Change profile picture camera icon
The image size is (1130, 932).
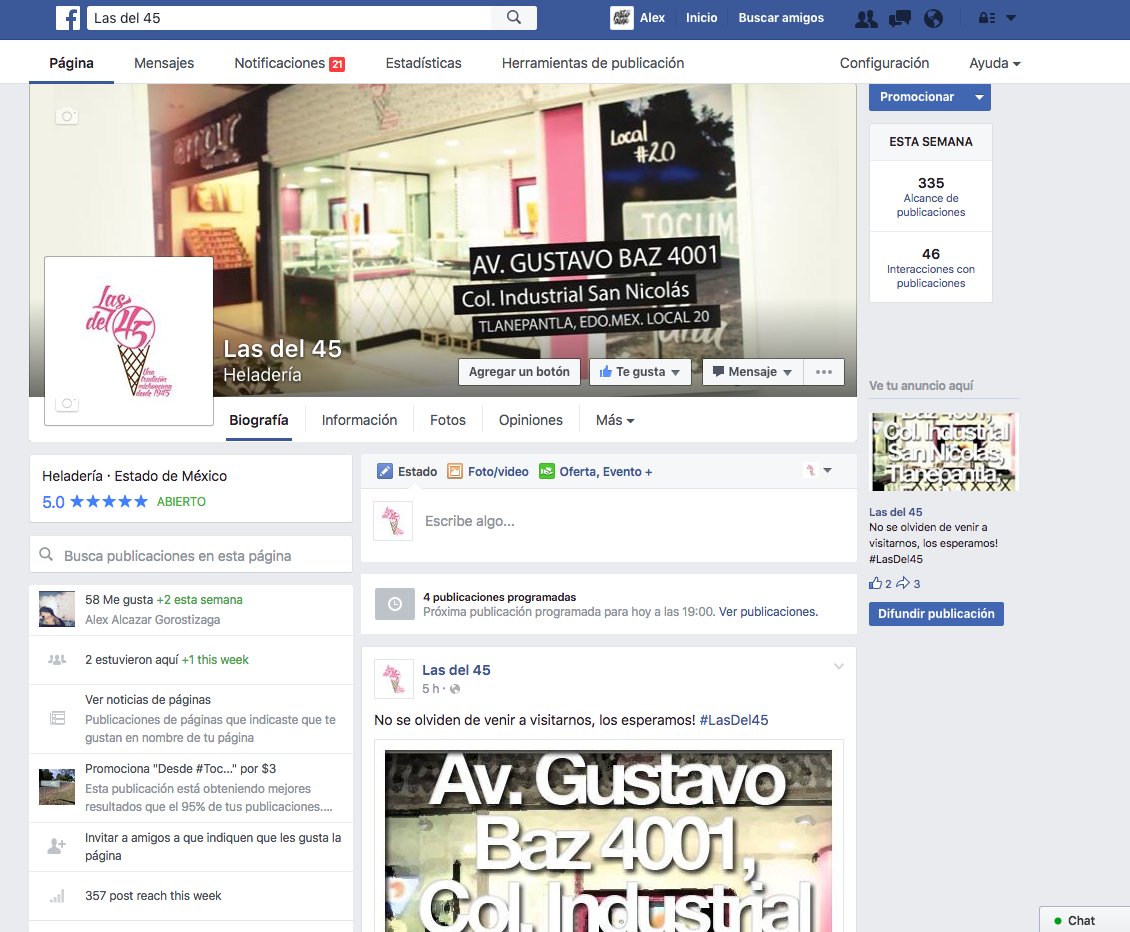coord(67,403)
